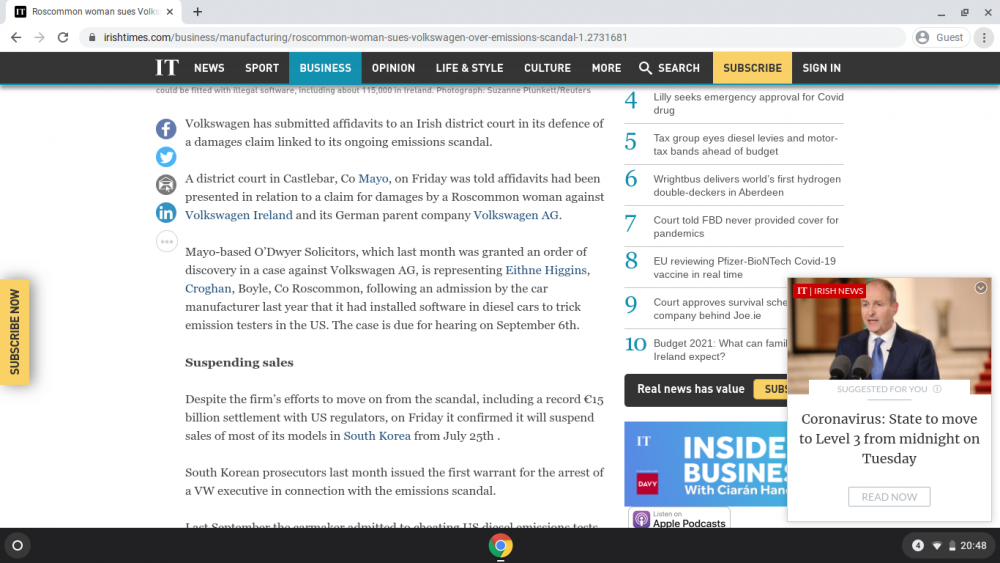Close the Roscommon woman article tab
The image size is (1000, 563).
pos(170,11)
